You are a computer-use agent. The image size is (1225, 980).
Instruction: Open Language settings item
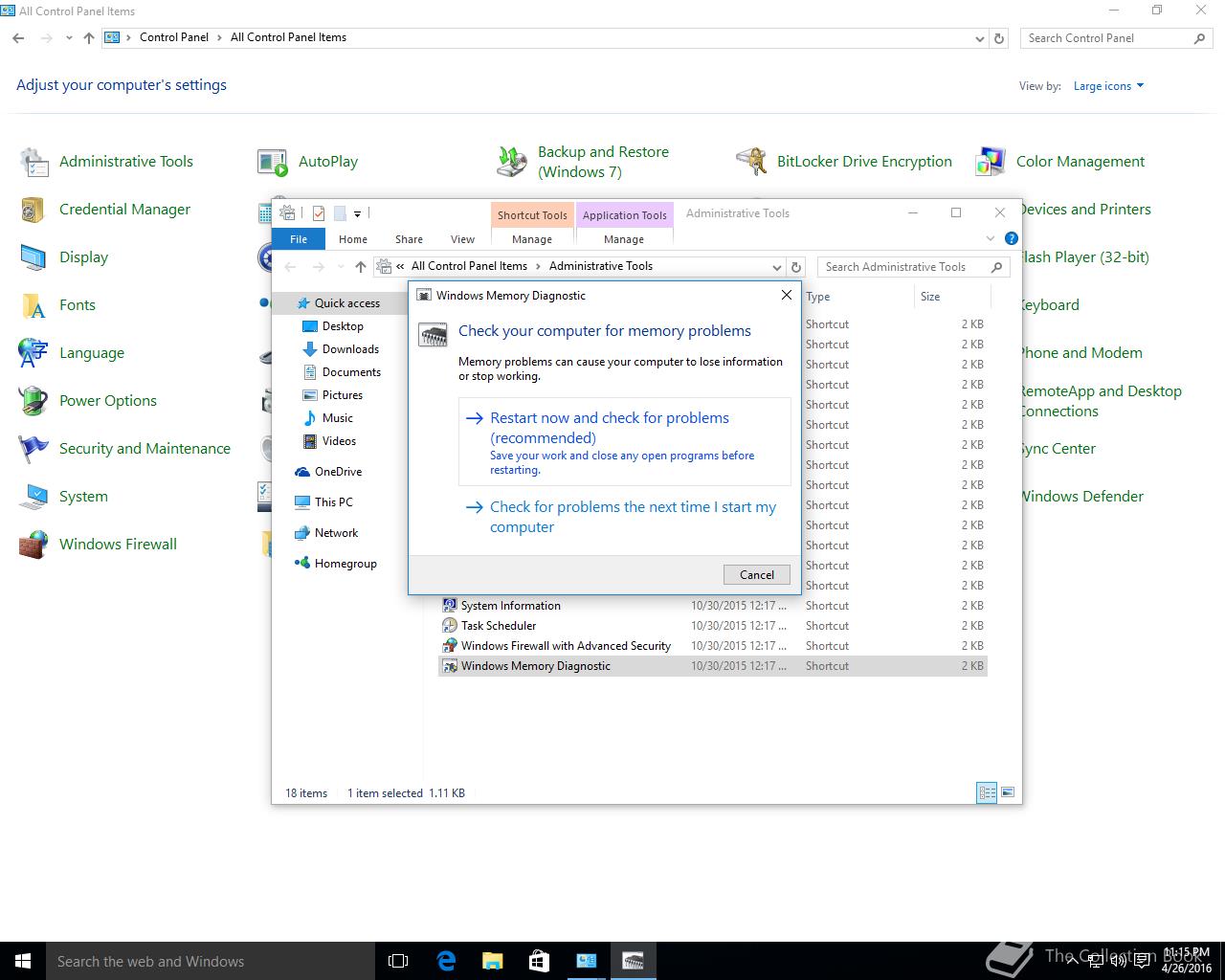click(x=72, y=353)
